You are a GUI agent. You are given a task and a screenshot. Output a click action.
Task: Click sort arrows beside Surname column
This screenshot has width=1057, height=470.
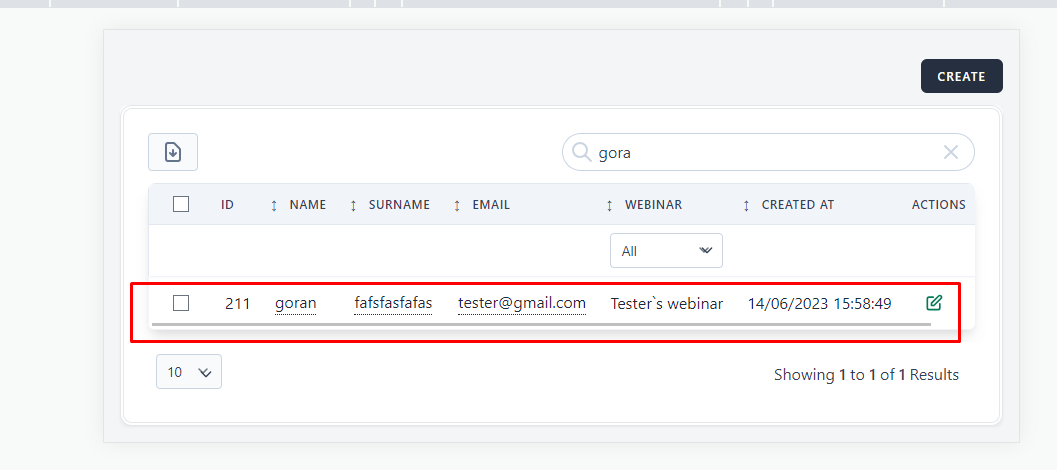point(353,205)
